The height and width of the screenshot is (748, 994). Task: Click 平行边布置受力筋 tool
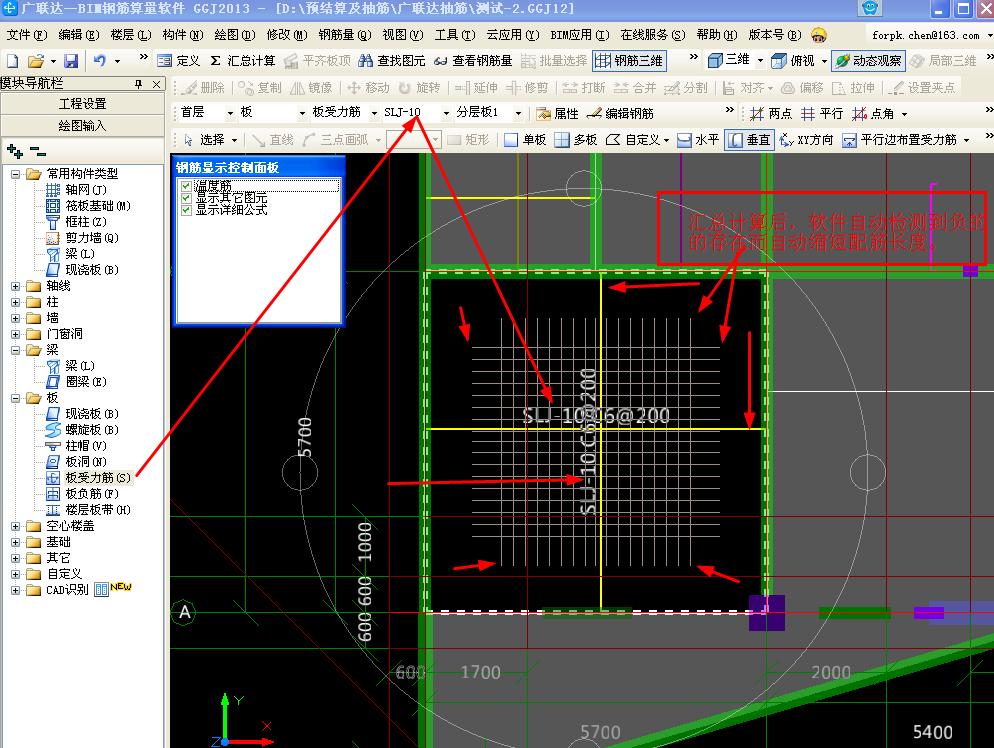pyautogui.click(x=900, y=140)
